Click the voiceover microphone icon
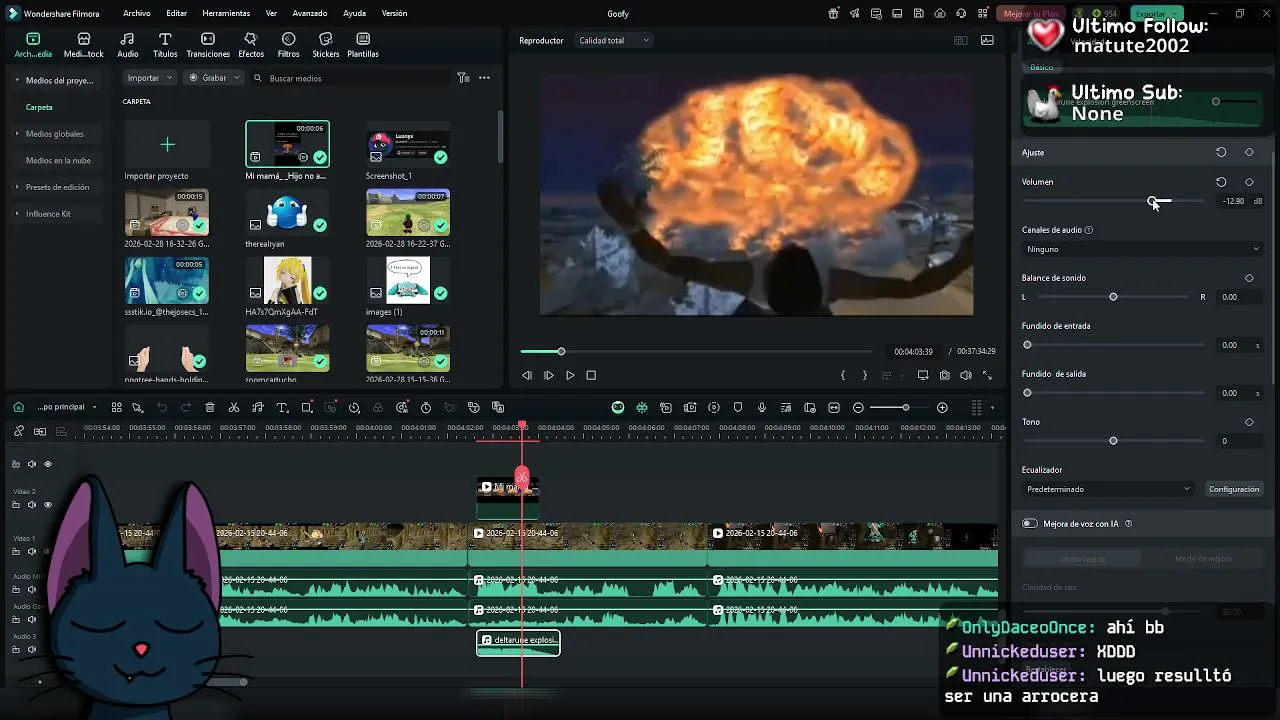Viewport: 1280px width, 720px height. [762, 407]
